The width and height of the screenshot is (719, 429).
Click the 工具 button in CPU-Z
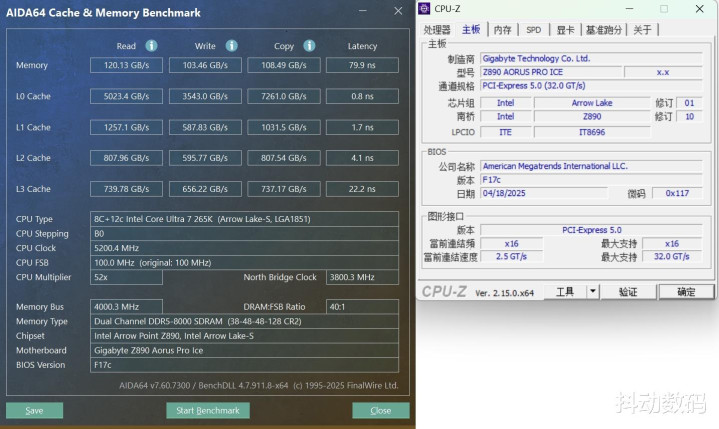565,292
